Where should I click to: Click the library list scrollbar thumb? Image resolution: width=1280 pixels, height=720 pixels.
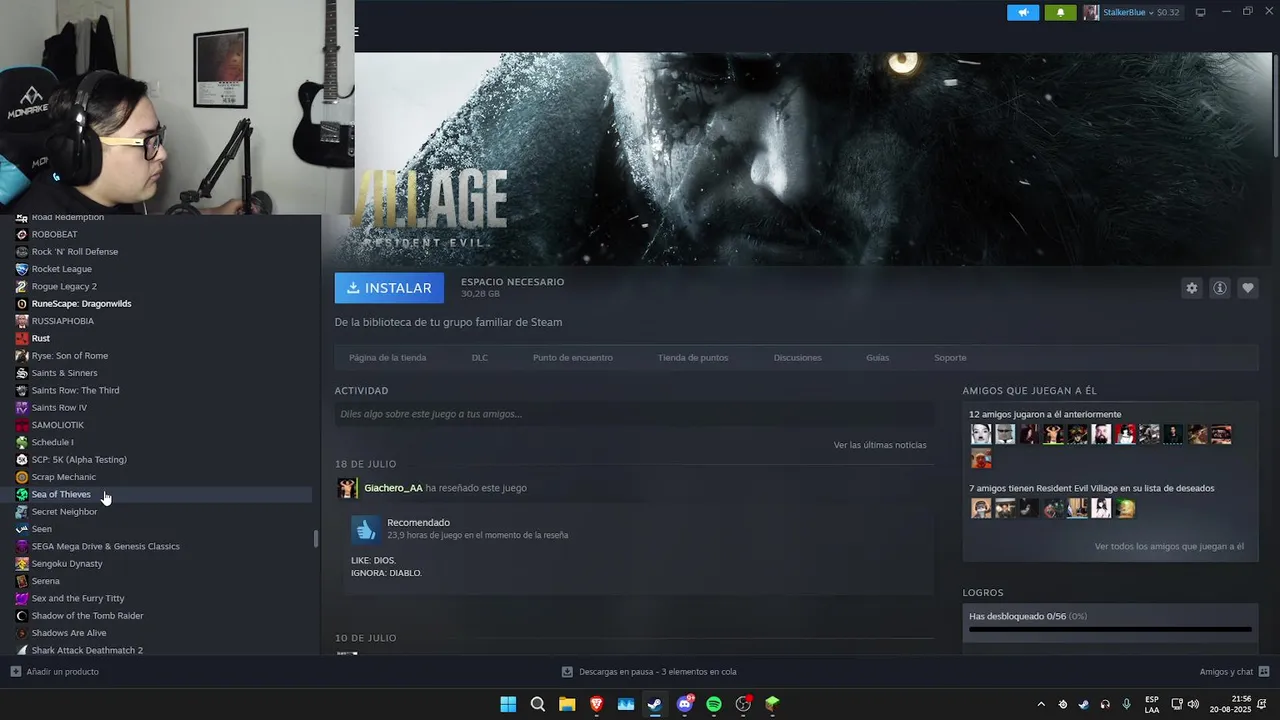316,539
